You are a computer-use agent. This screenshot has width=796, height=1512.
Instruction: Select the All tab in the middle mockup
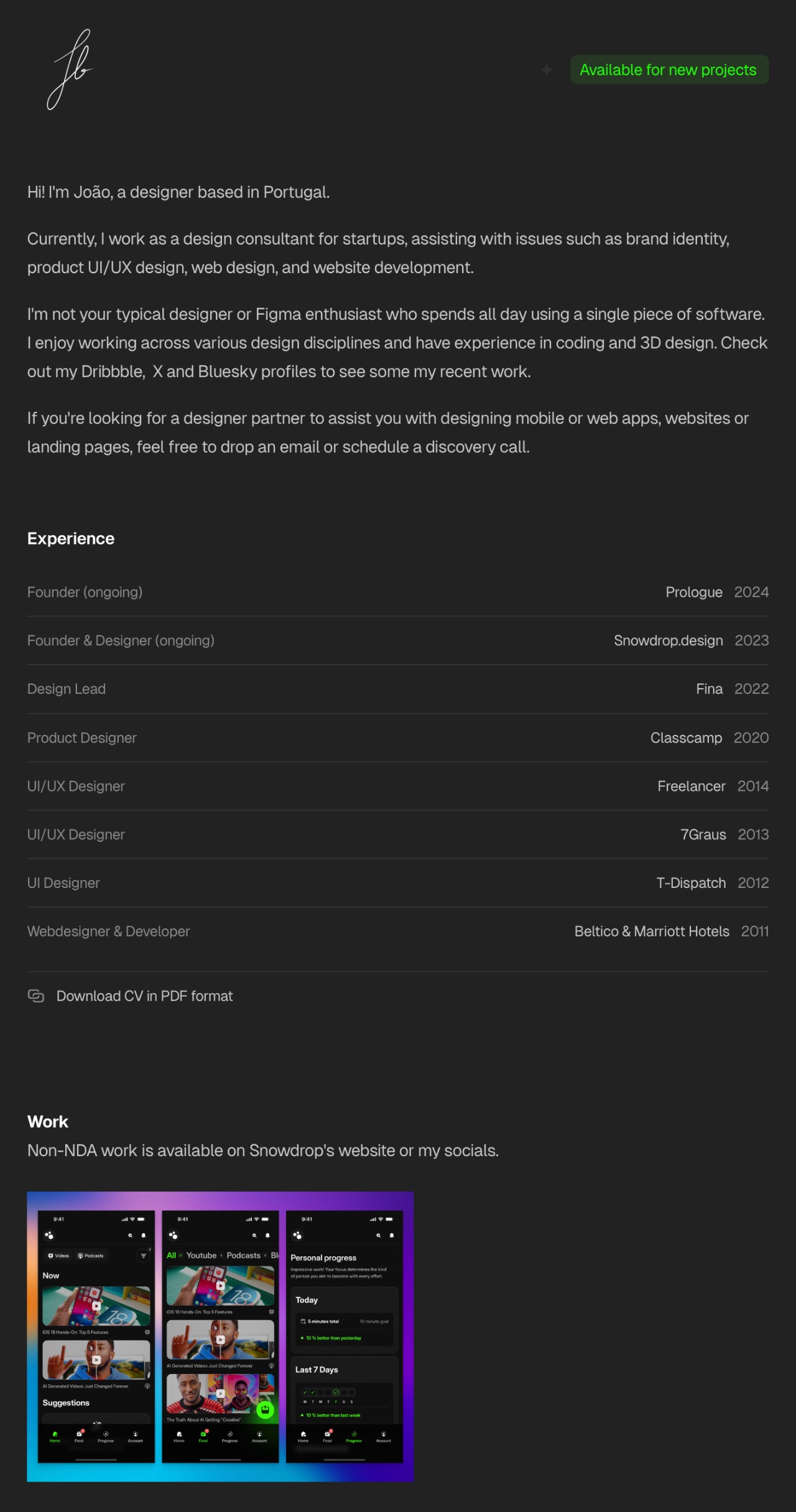(x=171, y=1255)
